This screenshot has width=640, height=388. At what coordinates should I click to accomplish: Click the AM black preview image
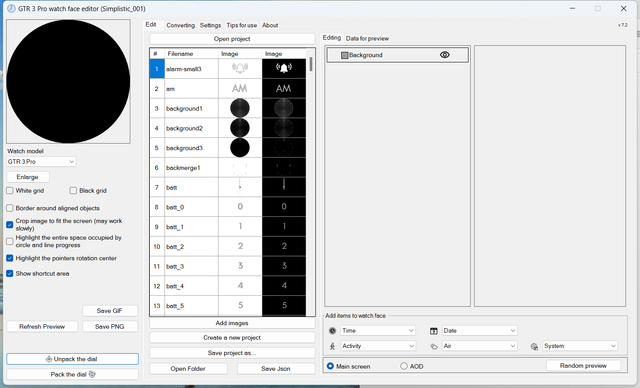[284, 89]
